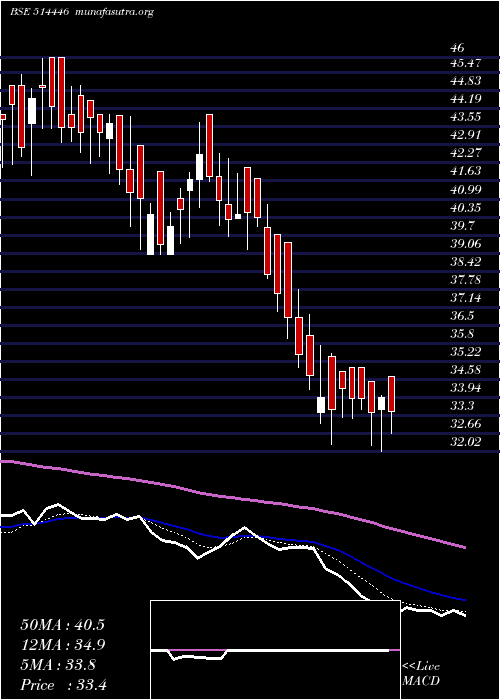500x700 pixels.
Task: Click the Price : 33.4 readout
Action: [x=63, y=685]
